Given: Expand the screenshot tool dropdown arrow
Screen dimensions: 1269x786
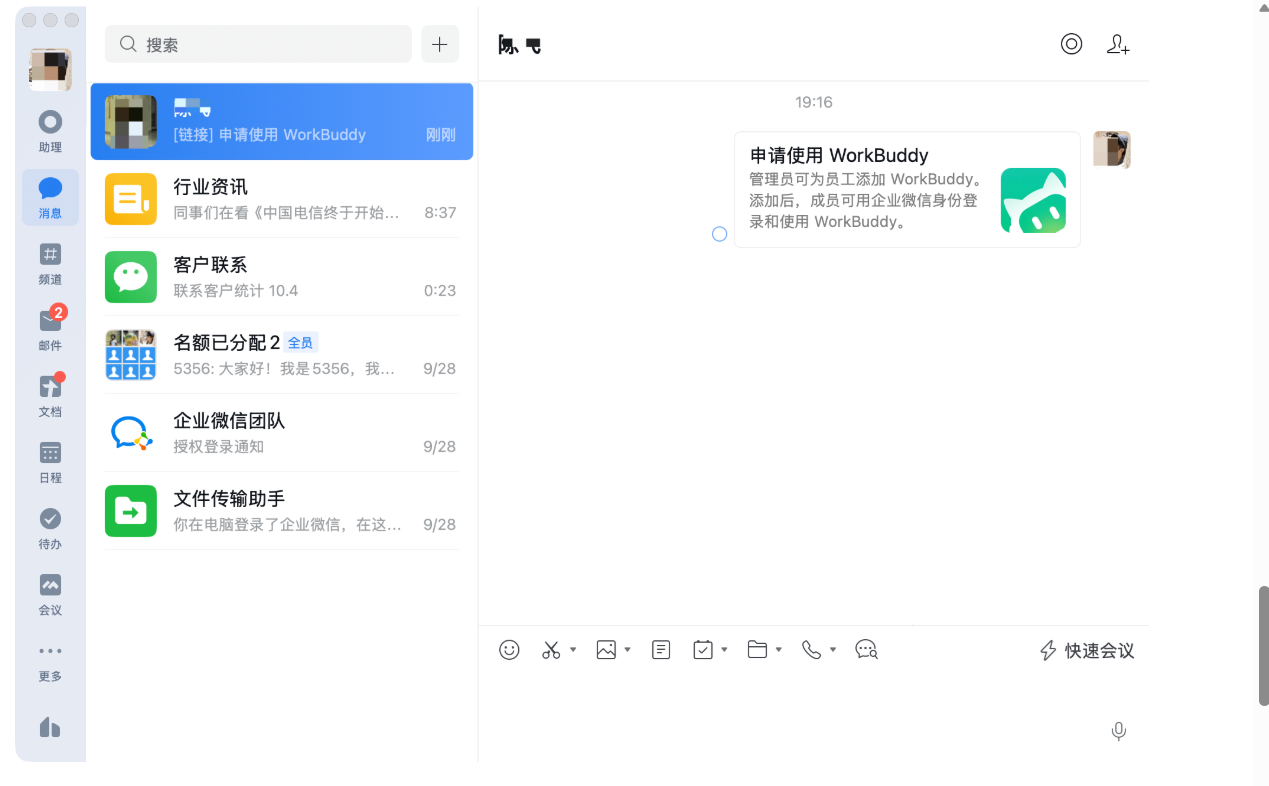Looking at the screenshot, I should 573,650.
